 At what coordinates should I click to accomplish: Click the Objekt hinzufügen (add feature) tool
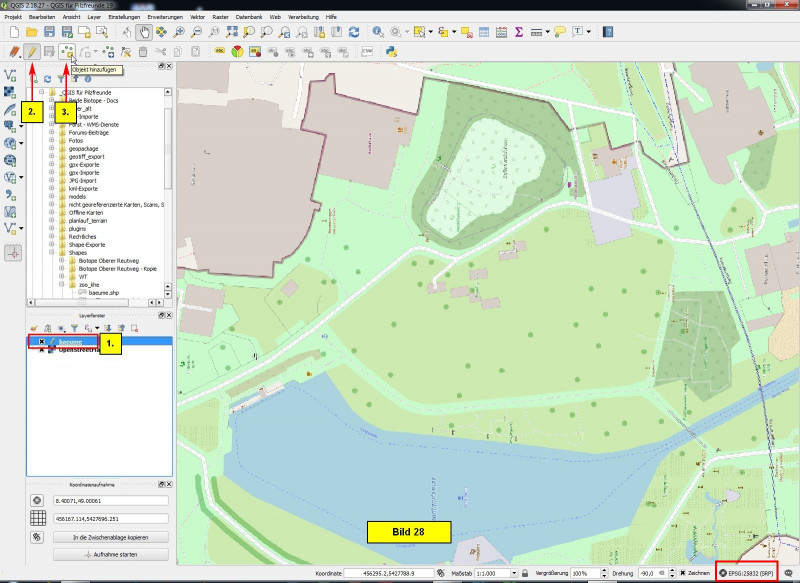[67, 51]
